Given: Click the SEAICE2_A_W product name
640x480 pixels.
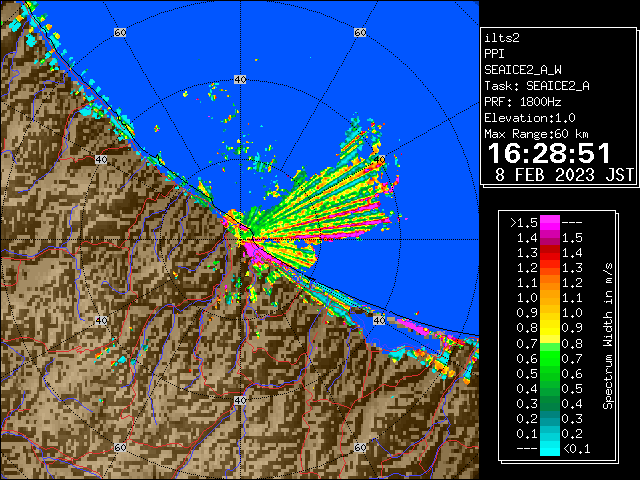Looking at the screenshot, I should [522, 70].
